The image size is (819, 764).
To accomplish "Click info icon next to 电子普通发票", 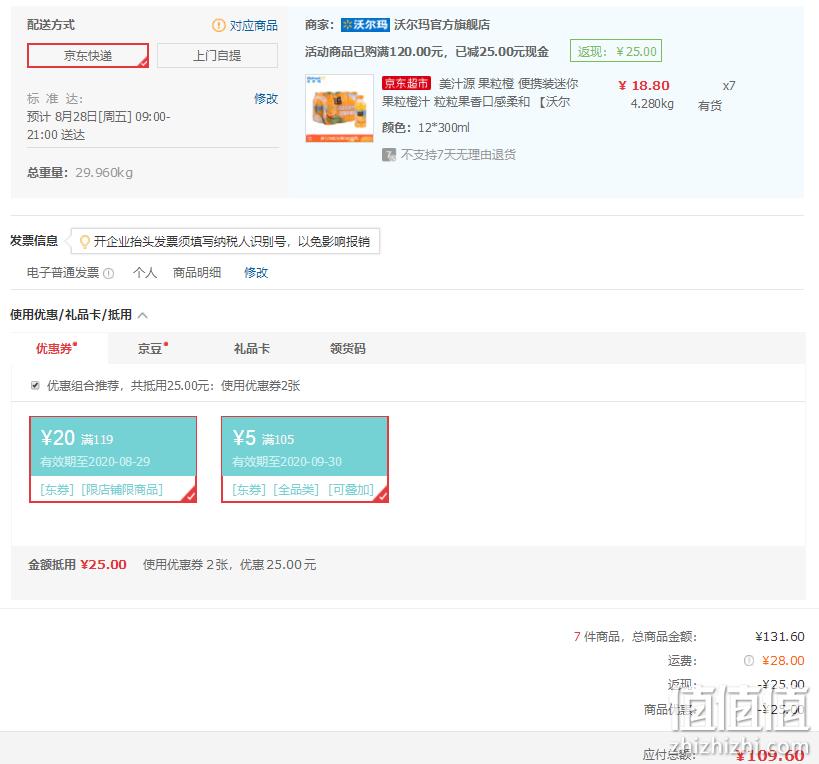I will coord(109,273).
